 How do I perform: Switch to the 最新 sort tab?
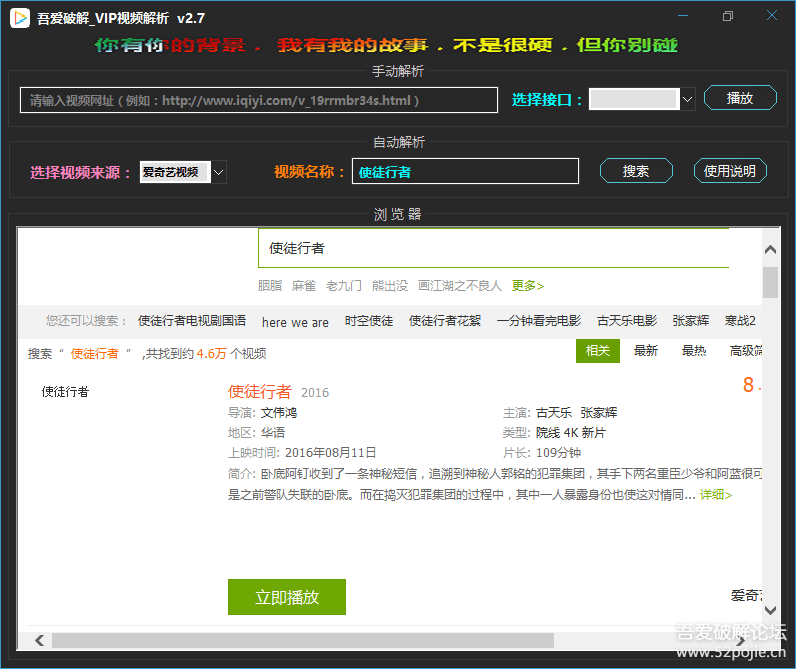[x=646, y=351]
